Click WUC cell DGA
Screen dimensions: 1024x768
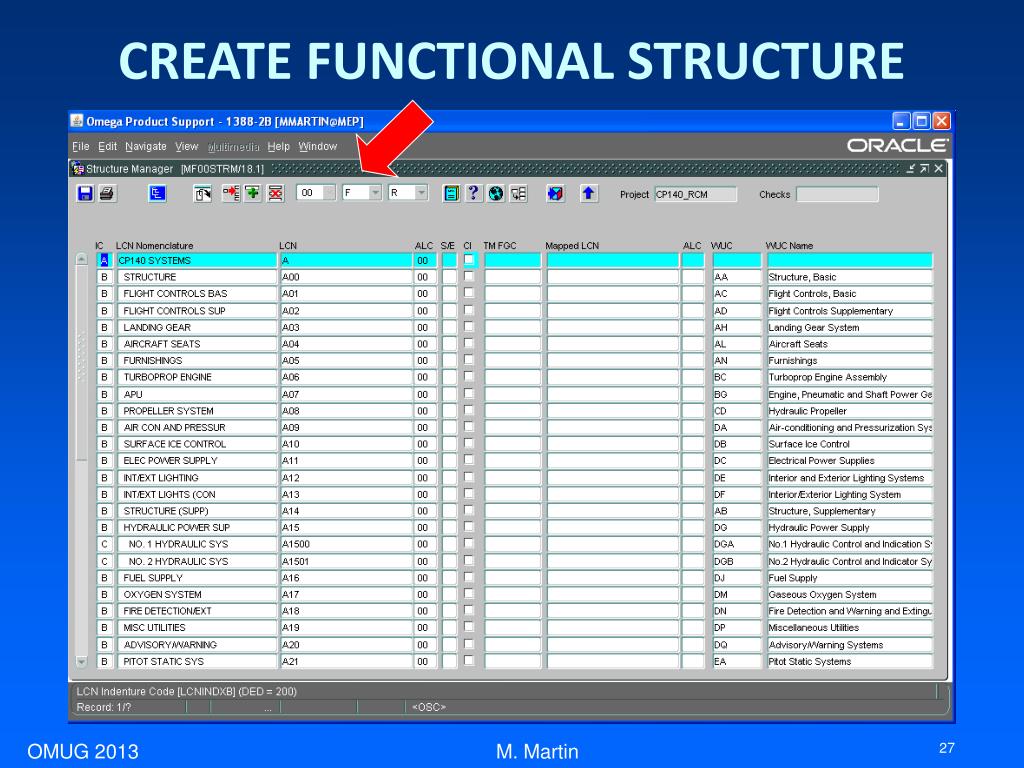[x=737, y=544]
